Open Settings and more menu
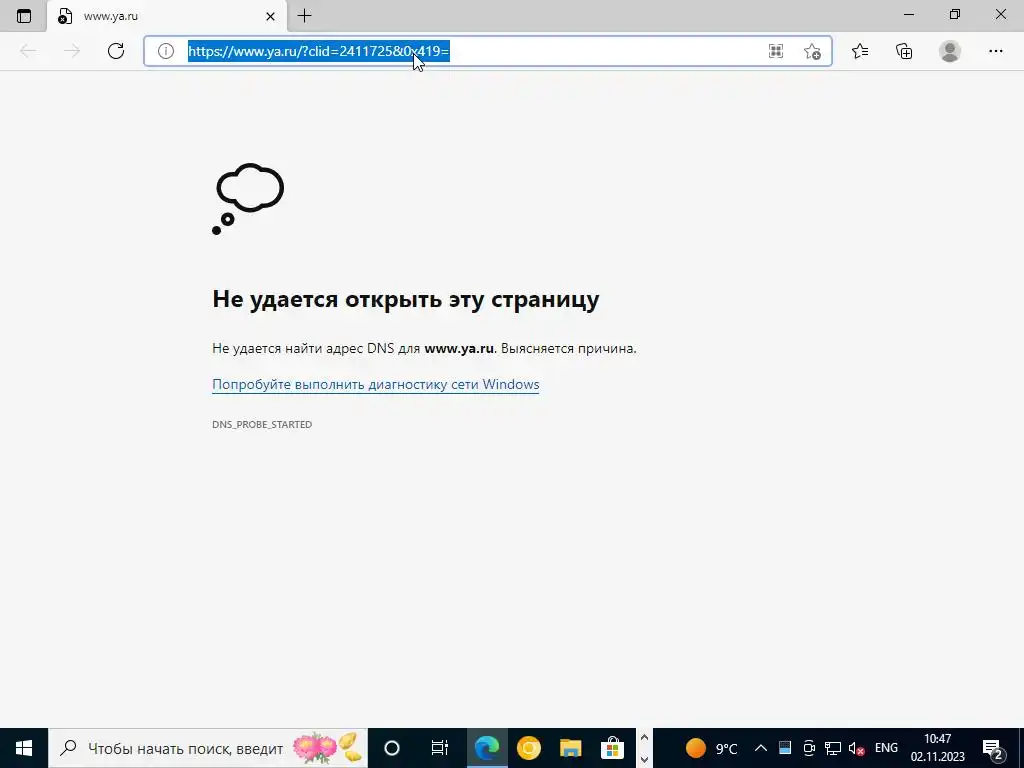This screenshot has width=1024, height=768. 995,51
